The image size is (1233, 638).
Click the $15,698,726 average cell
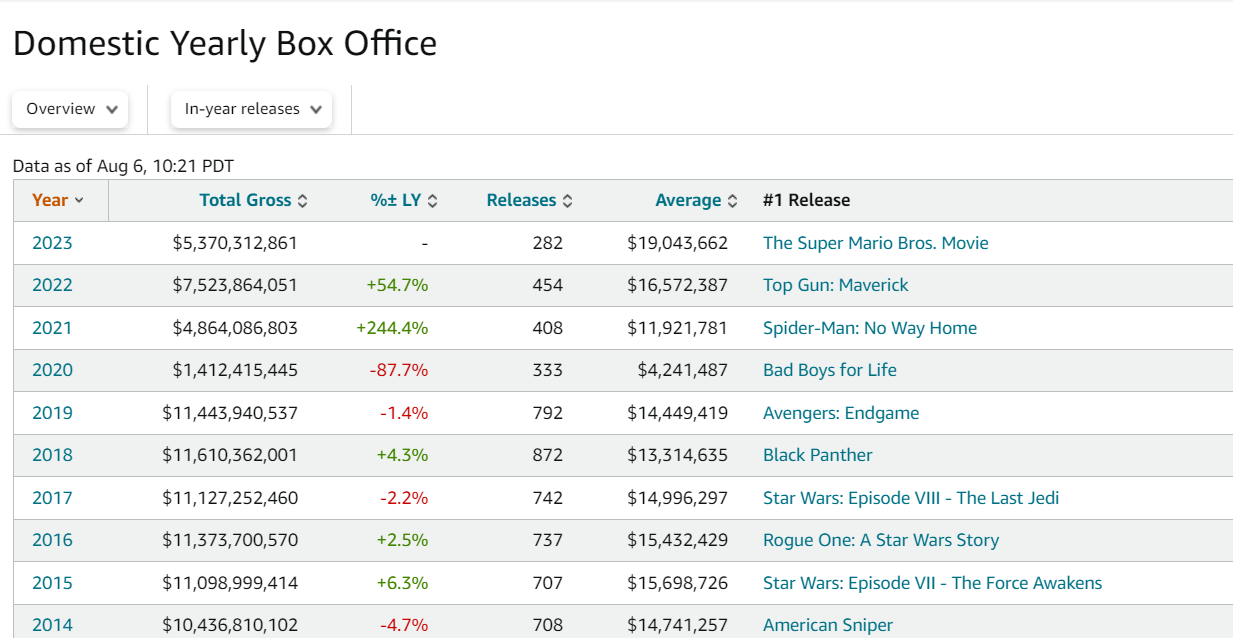(678, 583)
